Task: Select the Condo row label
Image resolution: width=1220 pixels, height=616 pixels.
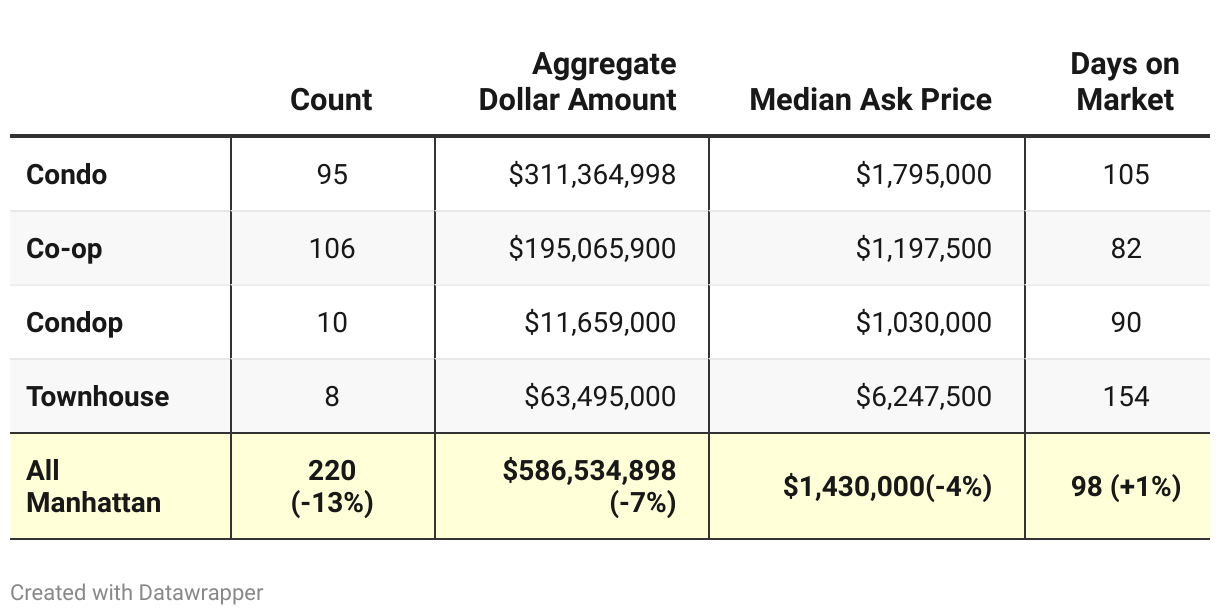Action: pyautogui.click(x=67, y=174)
